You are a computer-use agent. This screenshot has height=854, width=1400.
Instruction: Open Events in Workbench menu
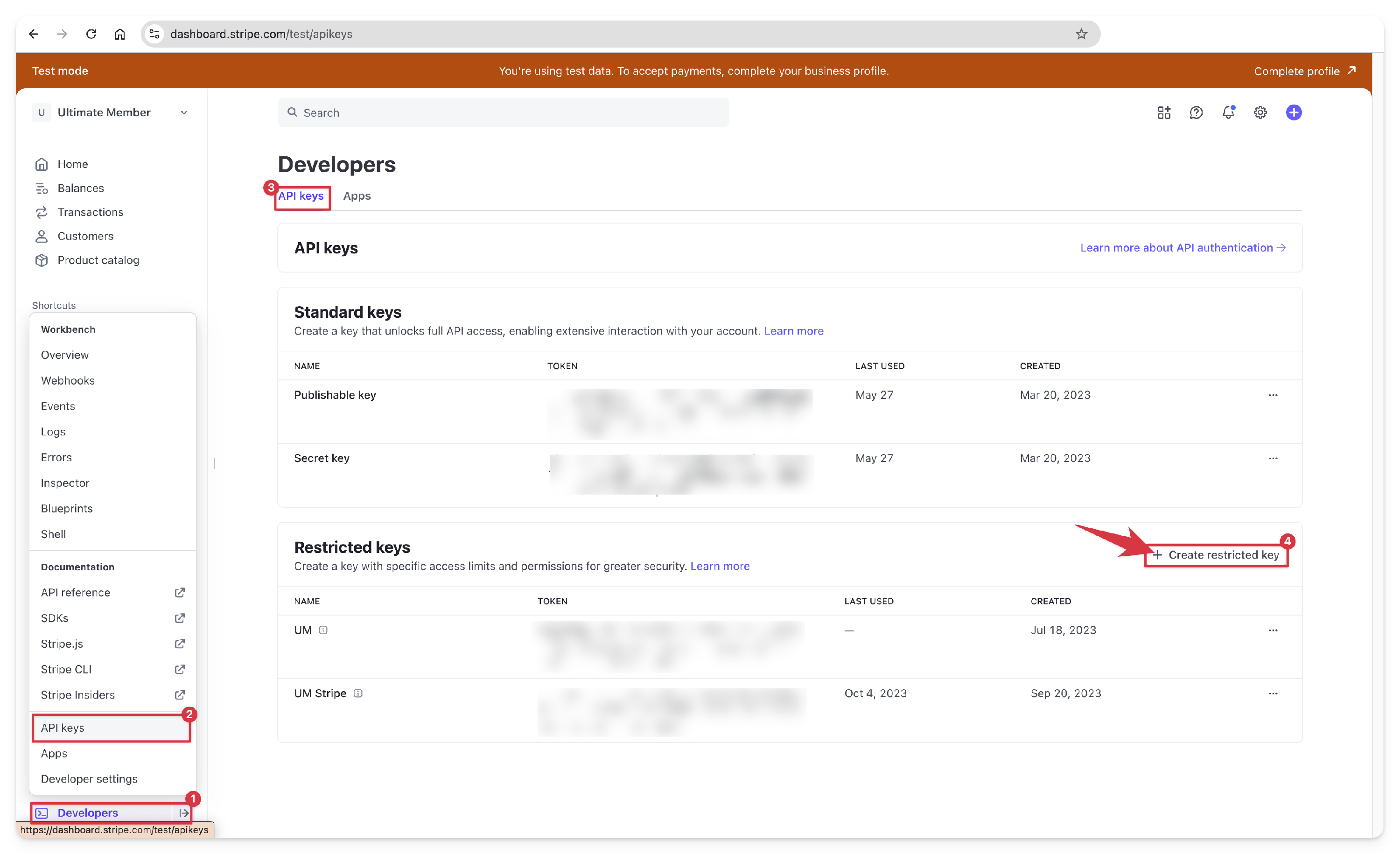point(112,406)
